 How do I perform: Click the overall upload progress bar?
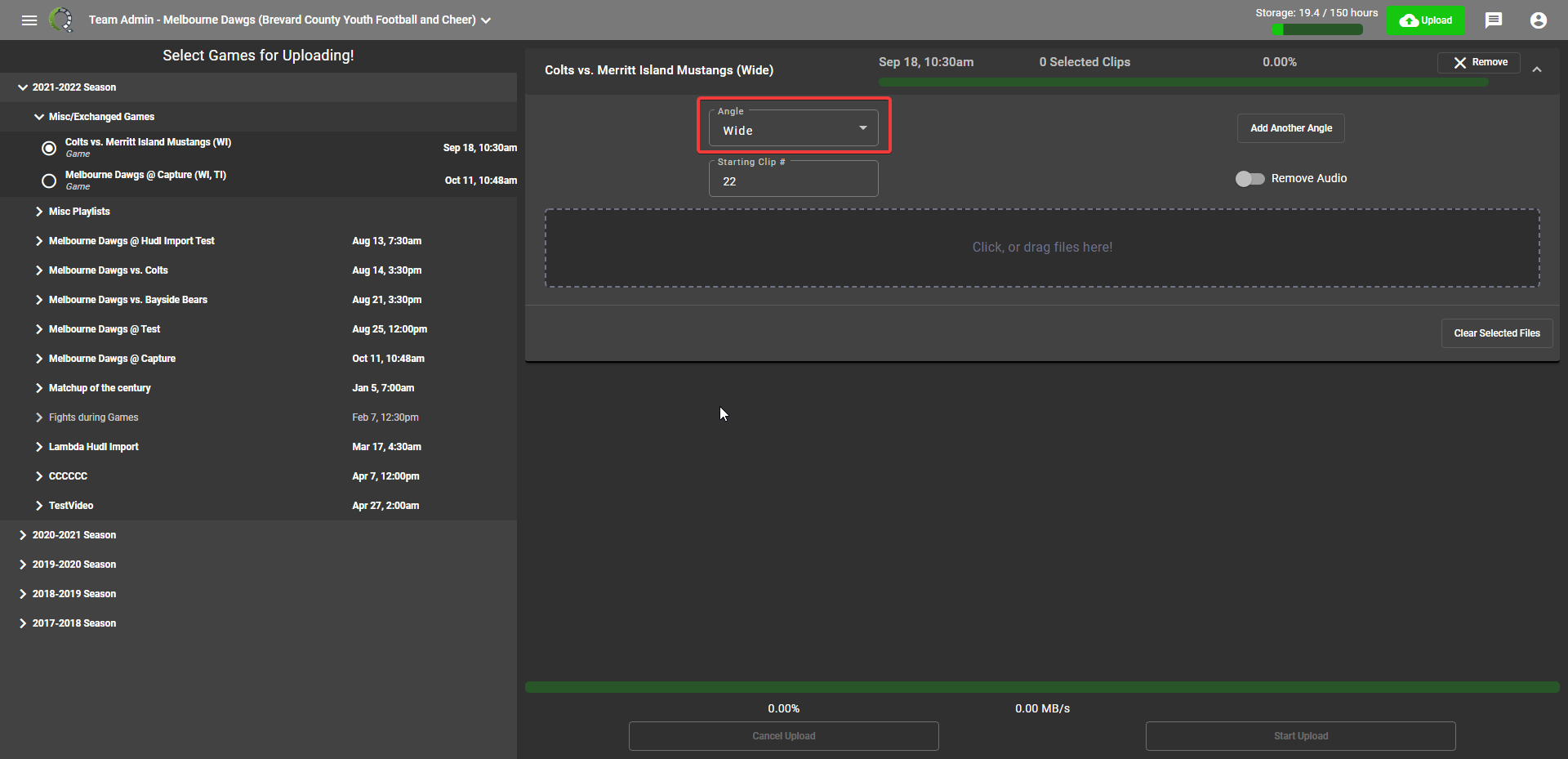pos(1042,687)
